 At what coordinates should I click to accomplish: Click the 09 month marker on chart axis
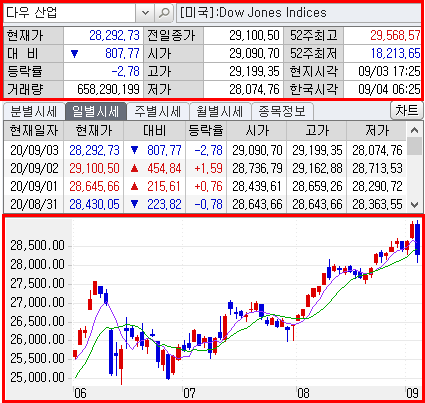pos(412,393)
